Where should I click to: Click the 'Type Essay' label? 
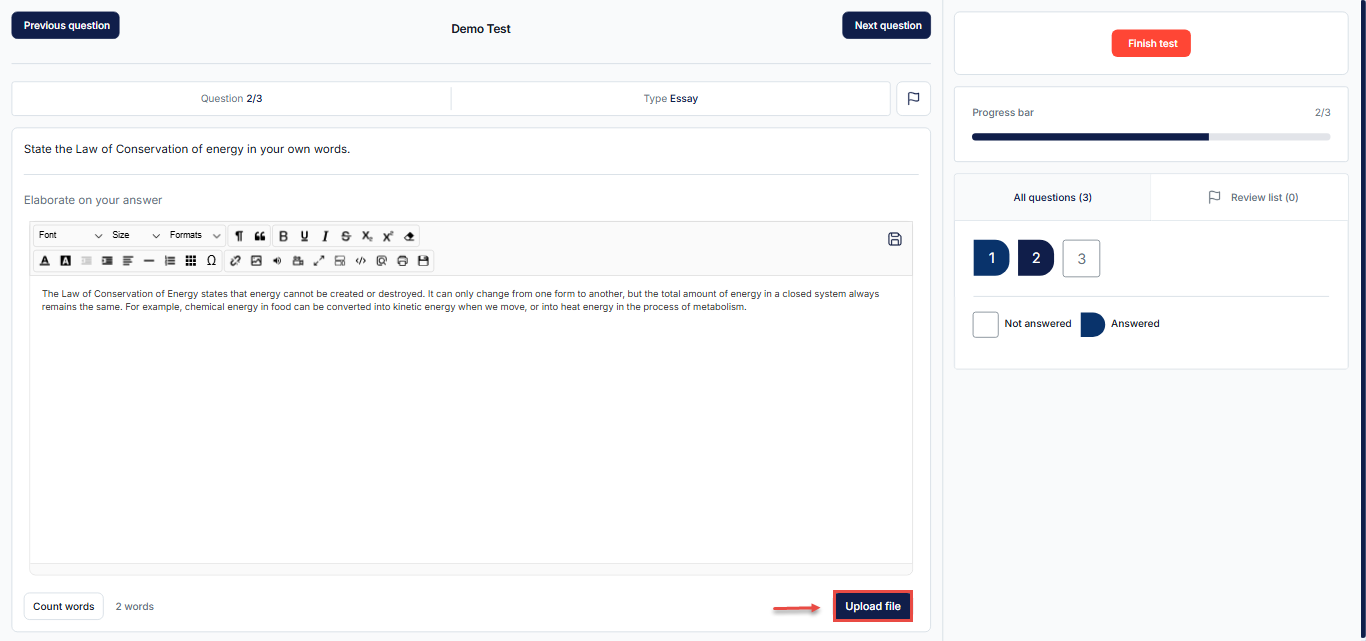(671, 99)
